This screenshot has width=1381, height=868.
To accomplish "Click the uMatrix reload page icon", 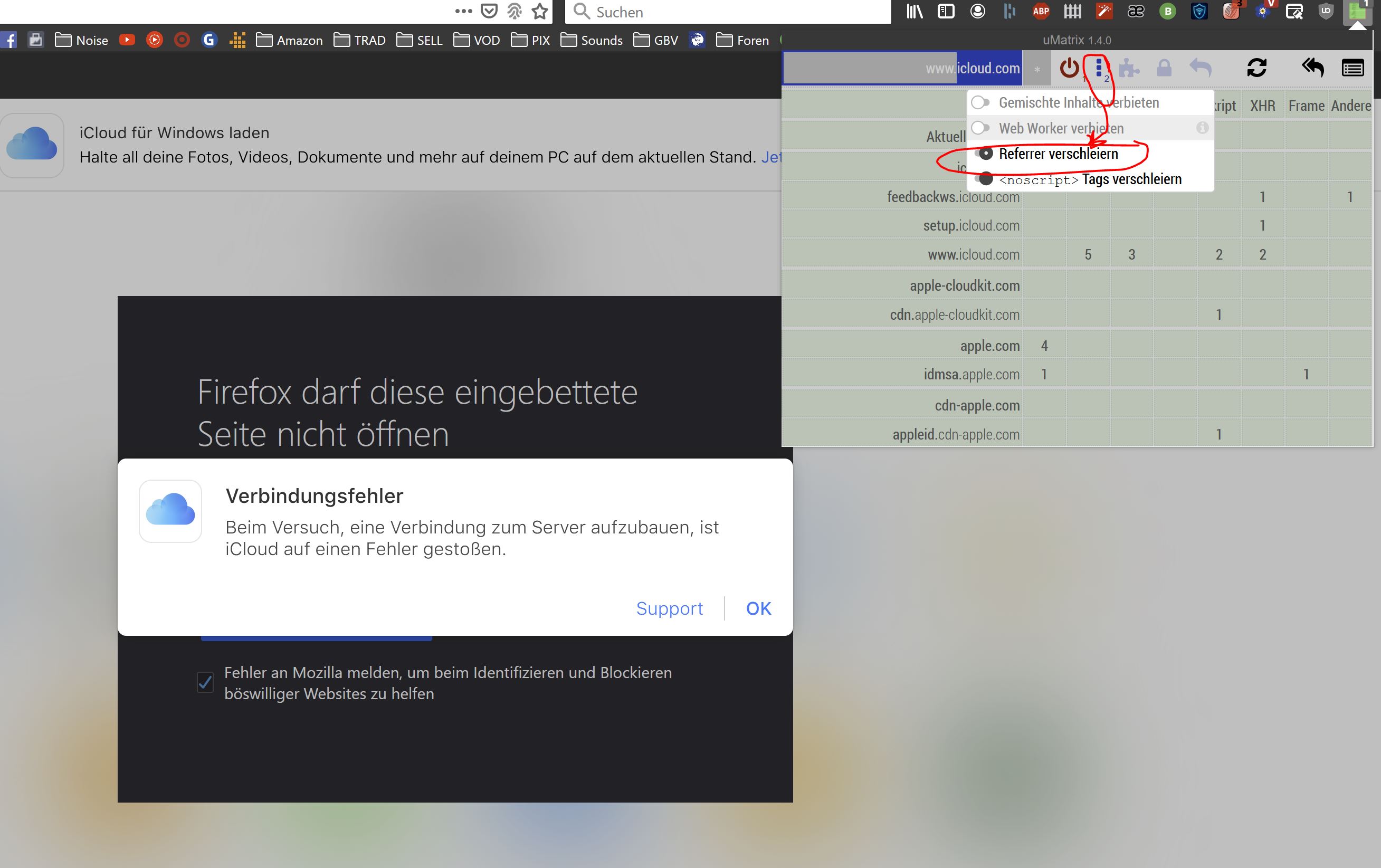I will tap(1256, 68).
